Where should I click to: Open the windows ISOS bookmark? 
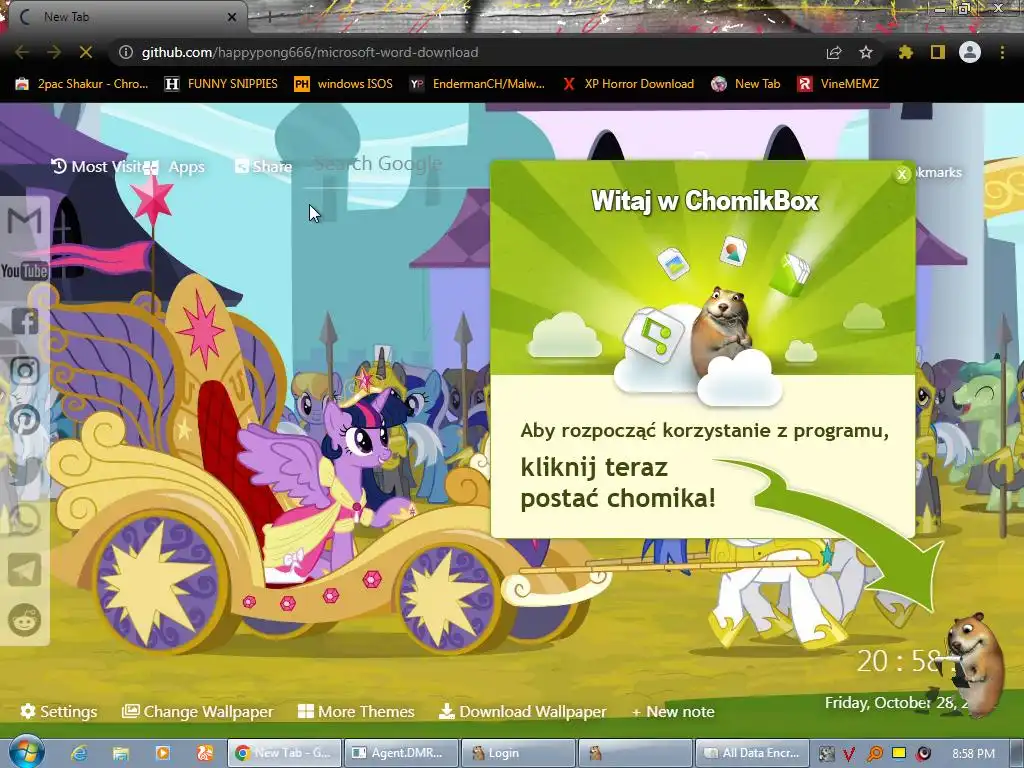pos(344,84)
